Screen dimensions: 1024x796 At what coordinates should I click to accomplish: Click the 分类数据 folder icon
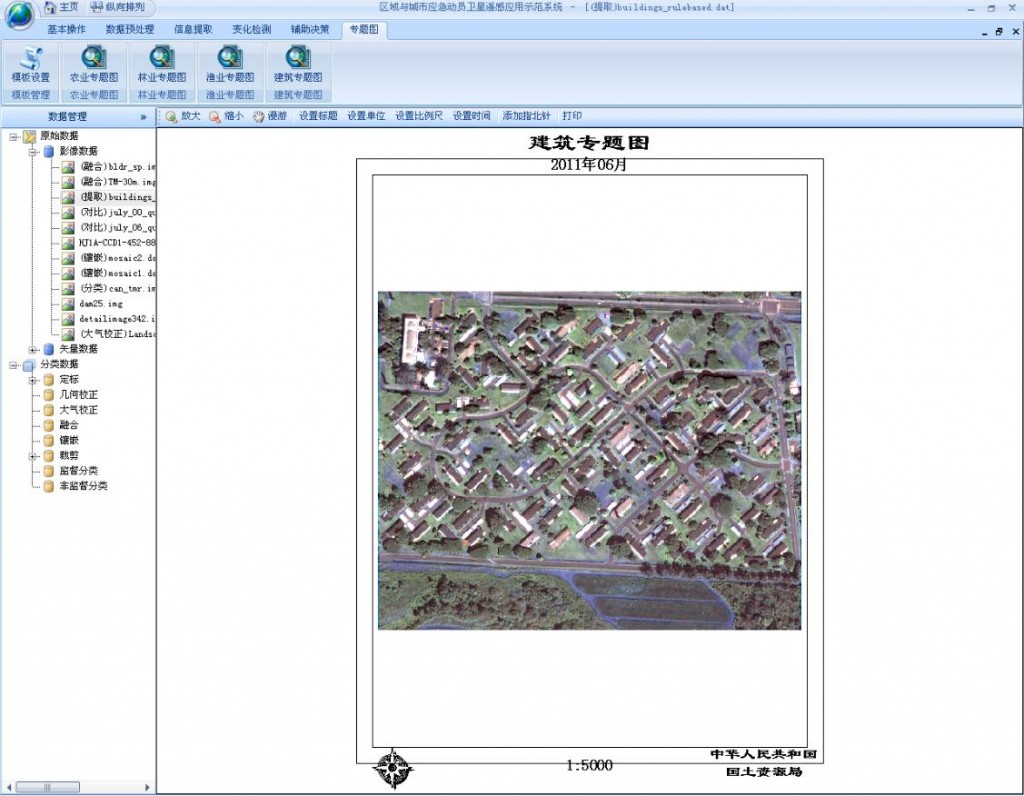(x=29, y=364)
